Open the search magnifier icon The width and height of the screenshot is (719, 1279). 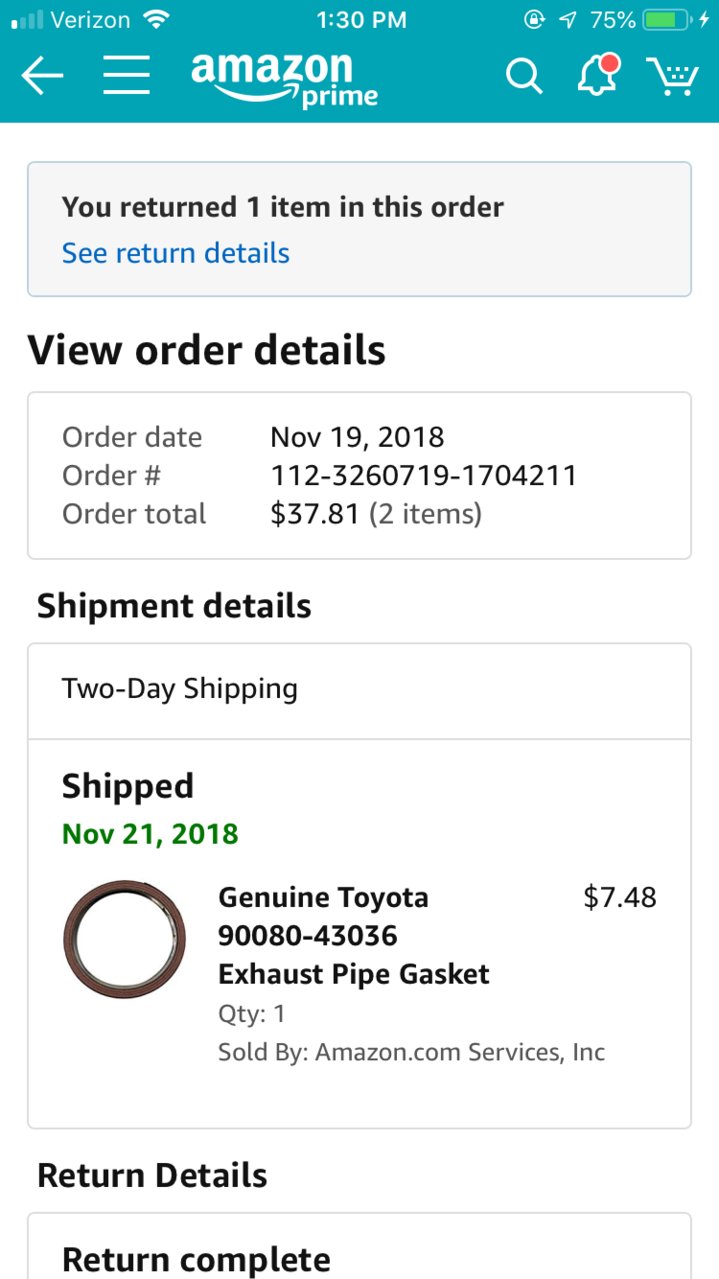tap(524, 76)
